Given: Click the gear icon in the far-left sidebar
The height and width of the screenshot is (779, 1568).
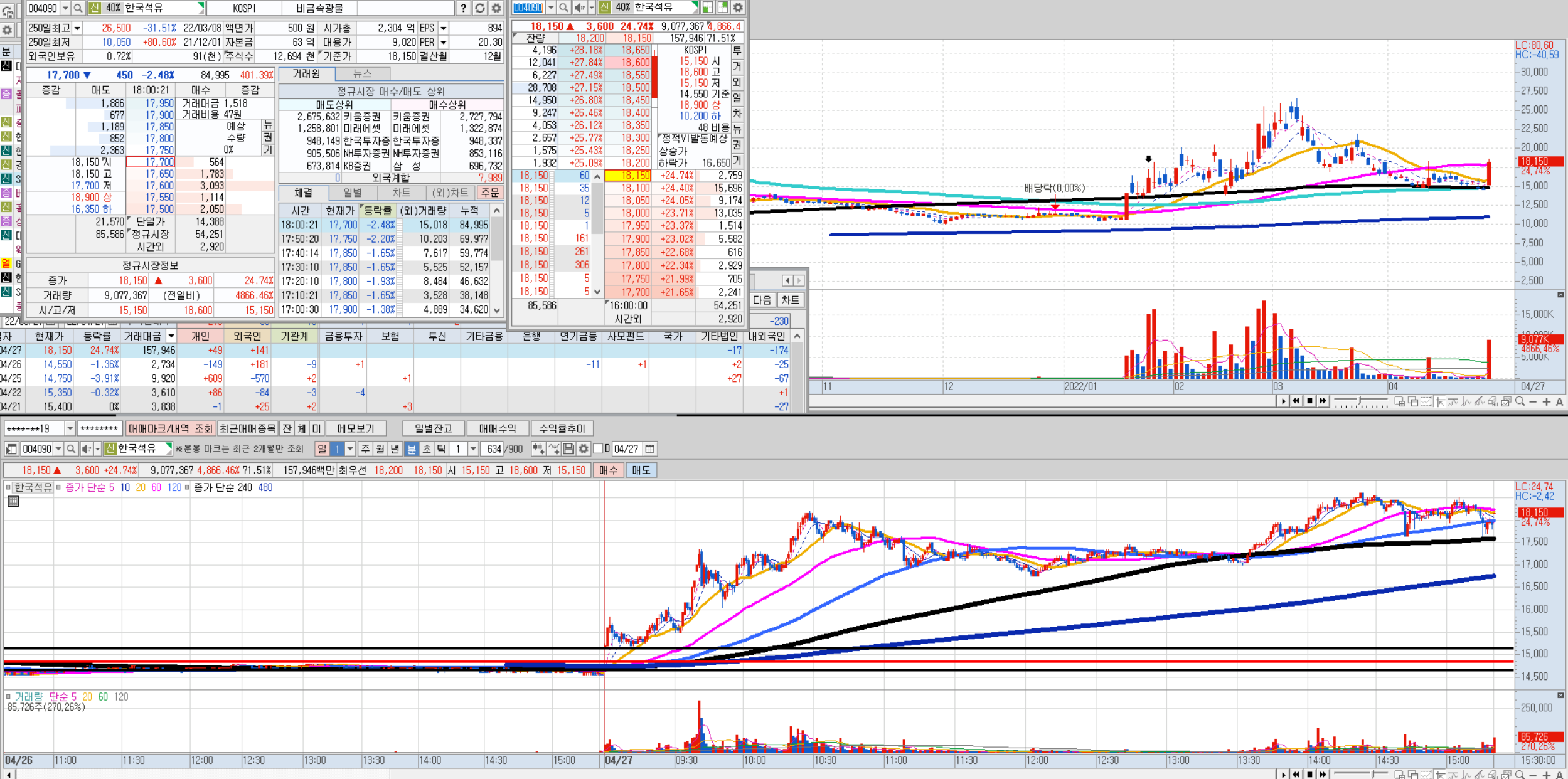Looking at the screenshot, I should click(x=7, y=30).
